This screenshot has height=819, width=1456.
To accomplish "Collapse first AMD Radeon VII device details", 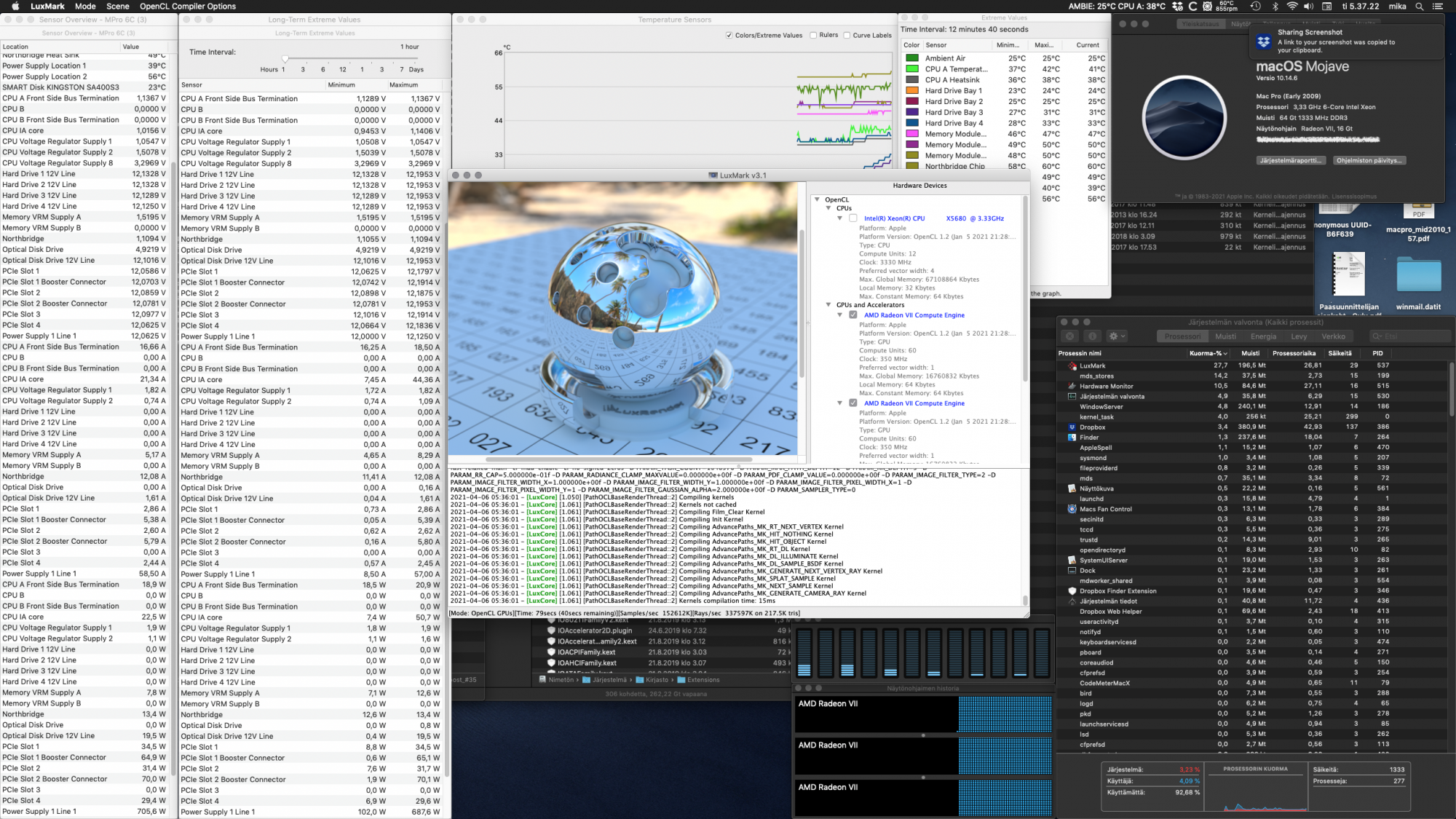I will pos(839,315).
